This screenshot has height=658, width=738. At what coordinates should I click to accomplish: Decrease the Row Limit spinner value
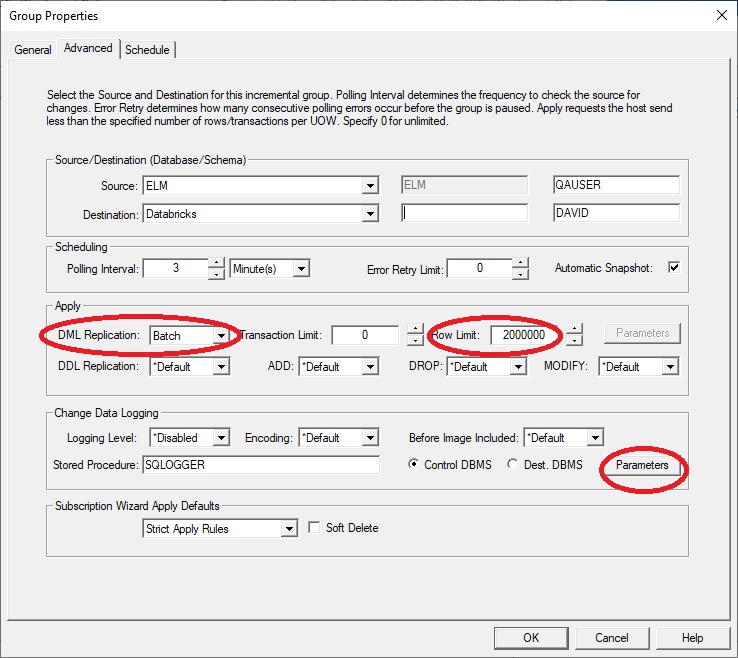(573, 341)
